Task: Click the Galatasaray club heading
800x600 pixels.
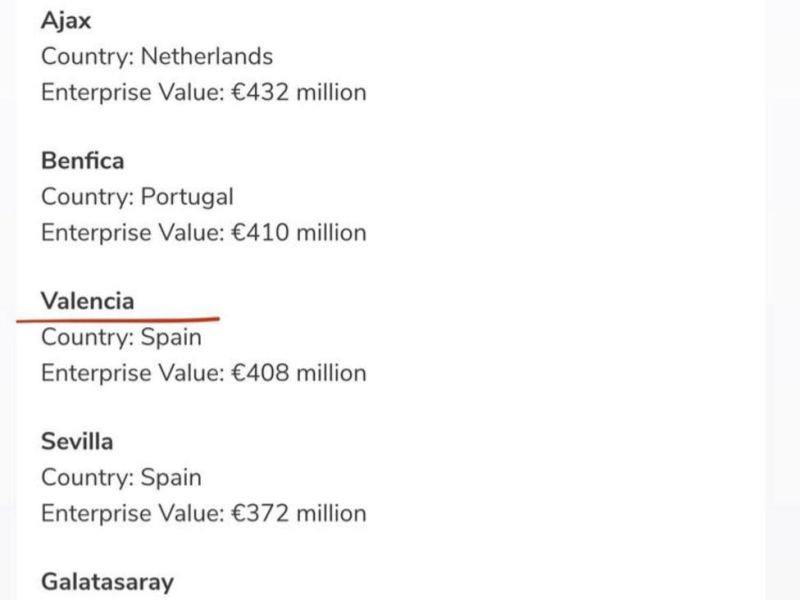Action: [x=108, y=583]
